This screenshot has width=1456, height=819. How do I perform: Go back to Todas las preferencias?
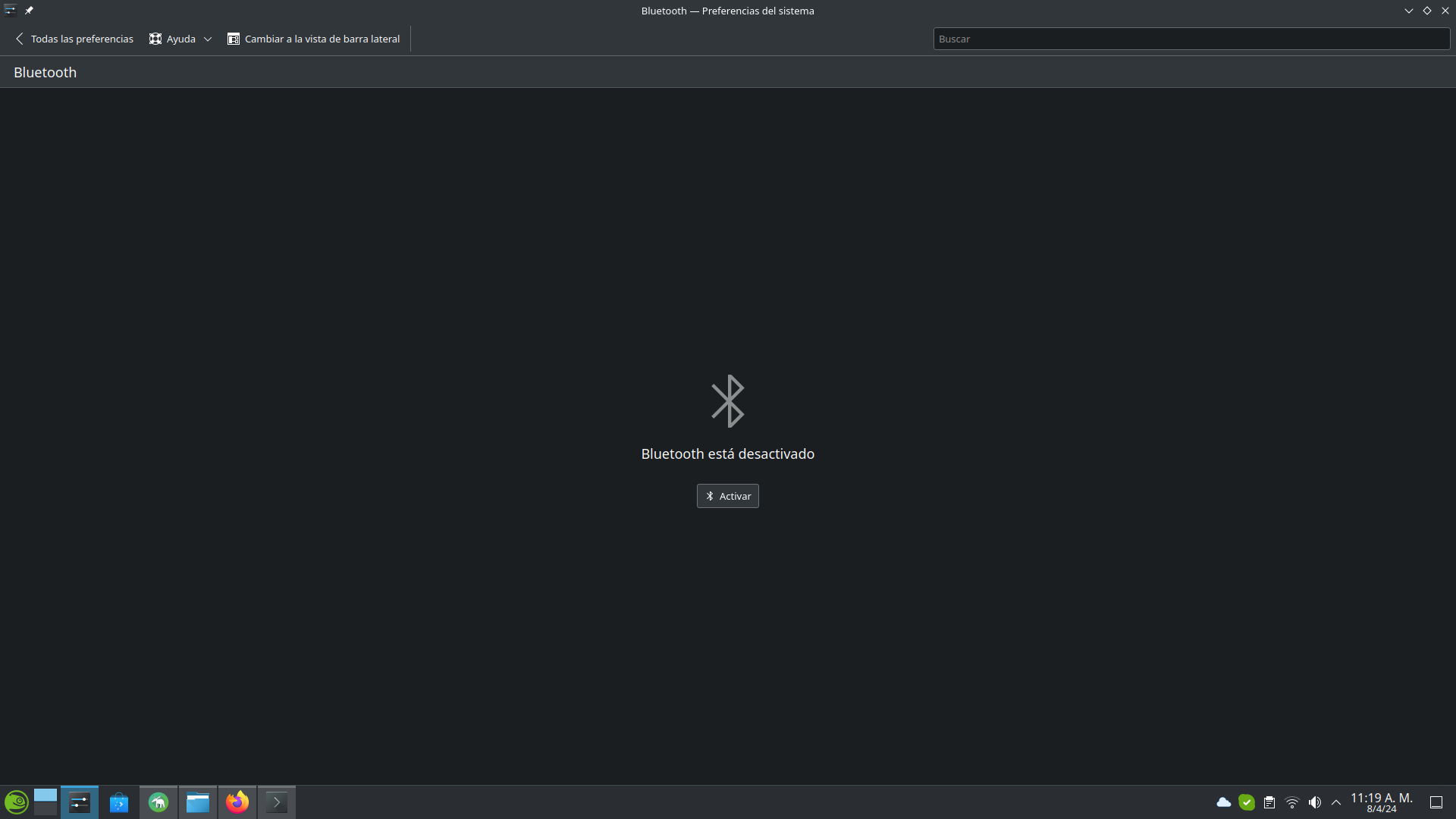coord(74,39)
